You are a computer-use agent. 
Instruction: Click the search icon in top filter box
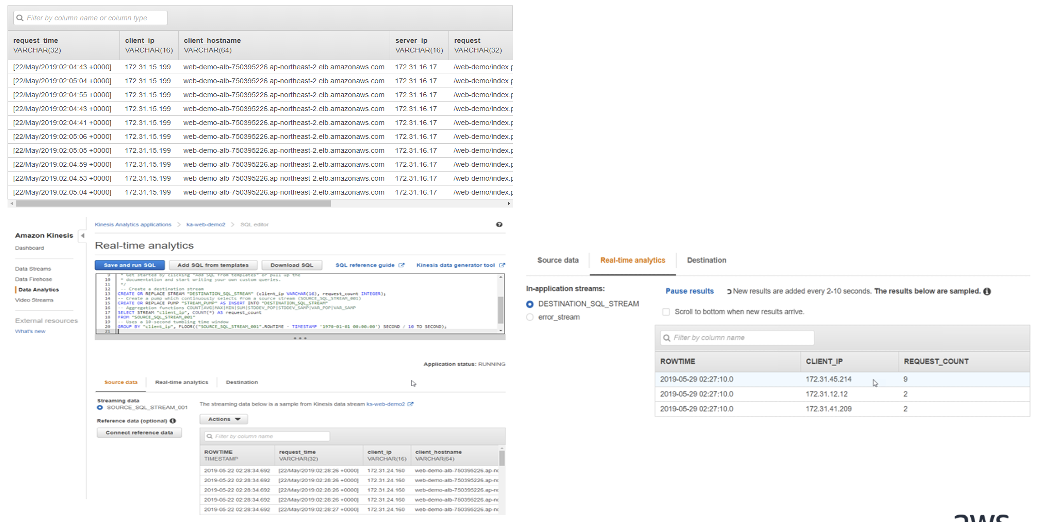point(20,18)
